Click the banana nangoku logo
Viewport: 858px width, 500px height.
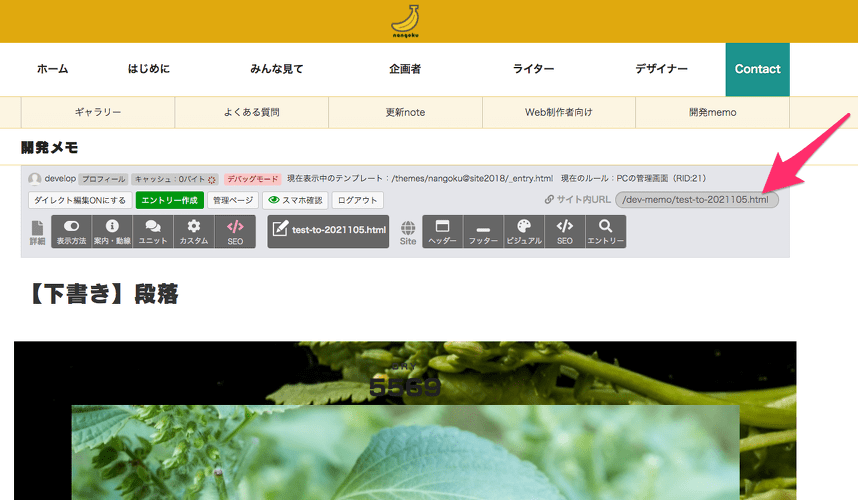click(x=405, y=21)
